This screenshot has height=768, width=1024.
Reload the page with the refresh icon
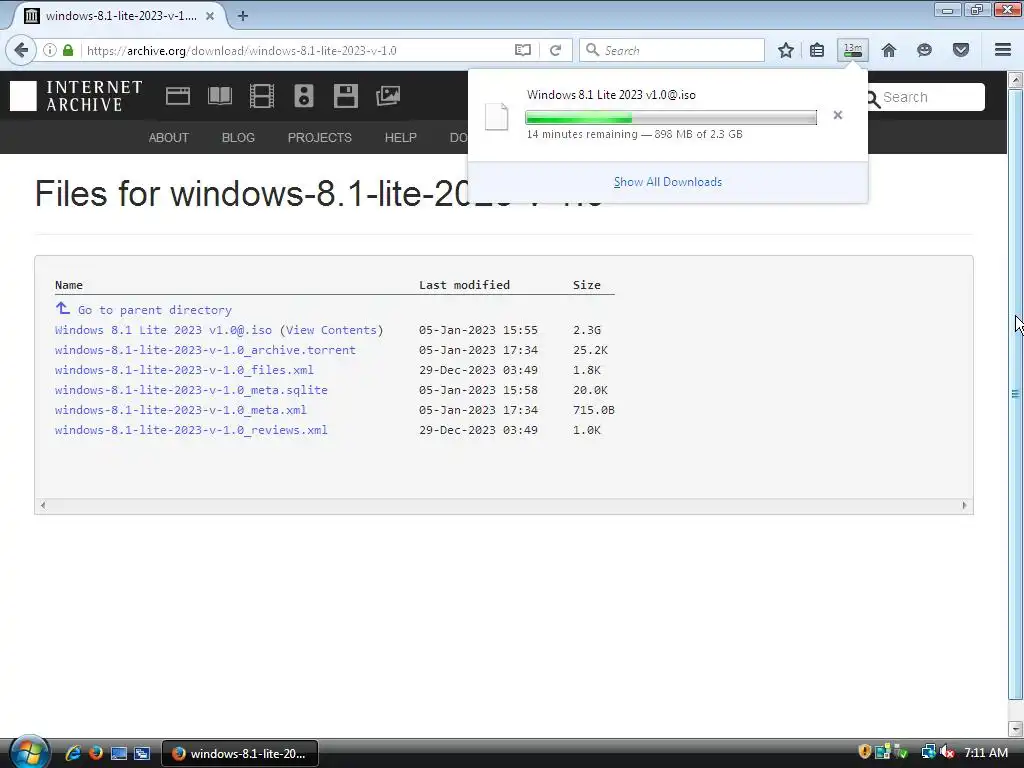coord(555,50)
